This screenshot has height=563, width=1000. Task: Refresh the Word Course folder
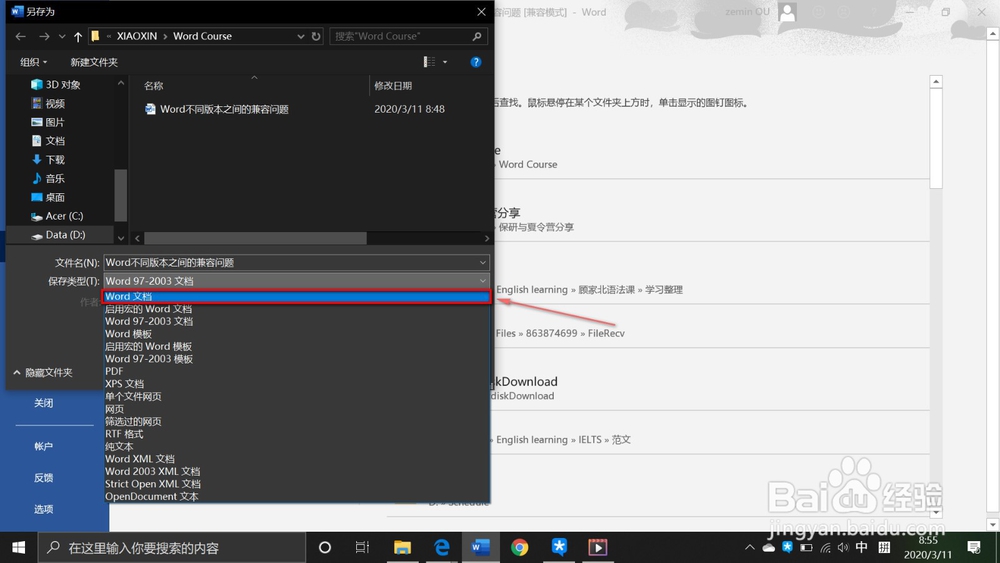coord(316,36)
